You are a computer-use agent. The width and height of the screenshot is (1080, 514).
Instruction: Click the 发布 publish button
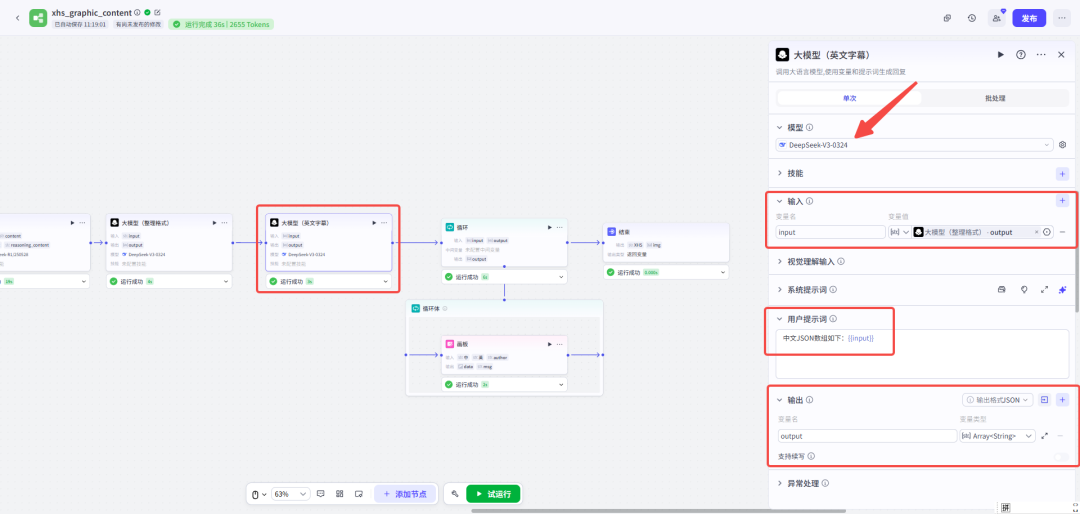(x=1029, y=19)
